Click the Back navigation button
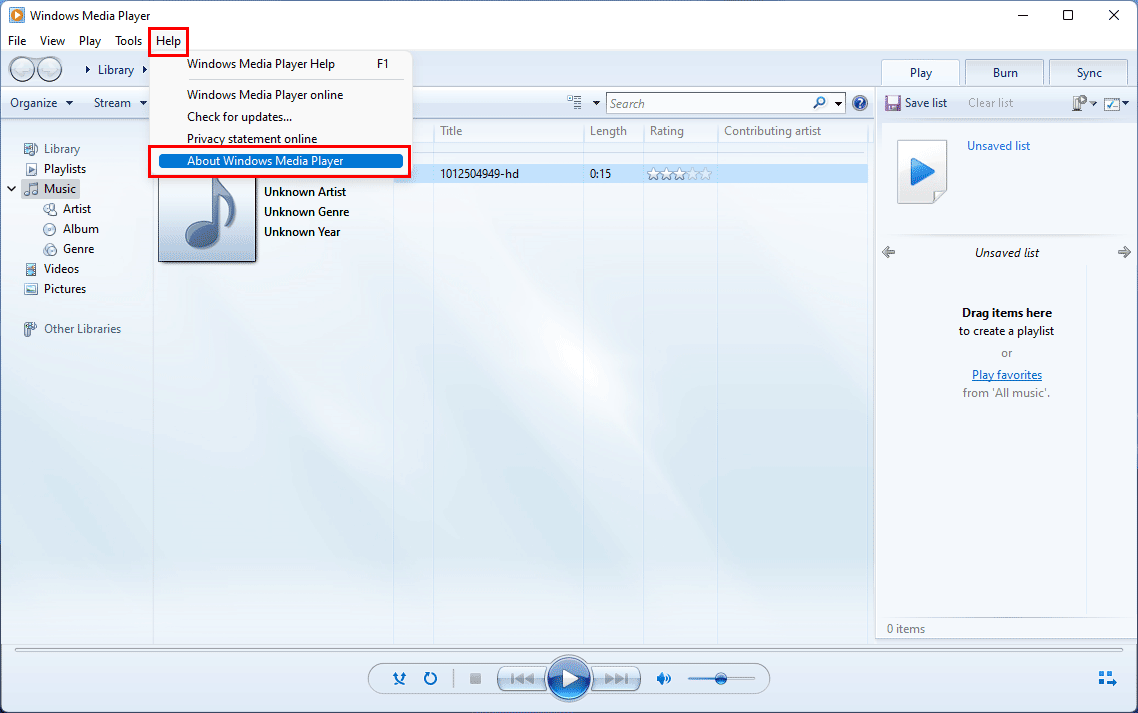Screen dimensions: 1138x713 [x=22, y=69]
